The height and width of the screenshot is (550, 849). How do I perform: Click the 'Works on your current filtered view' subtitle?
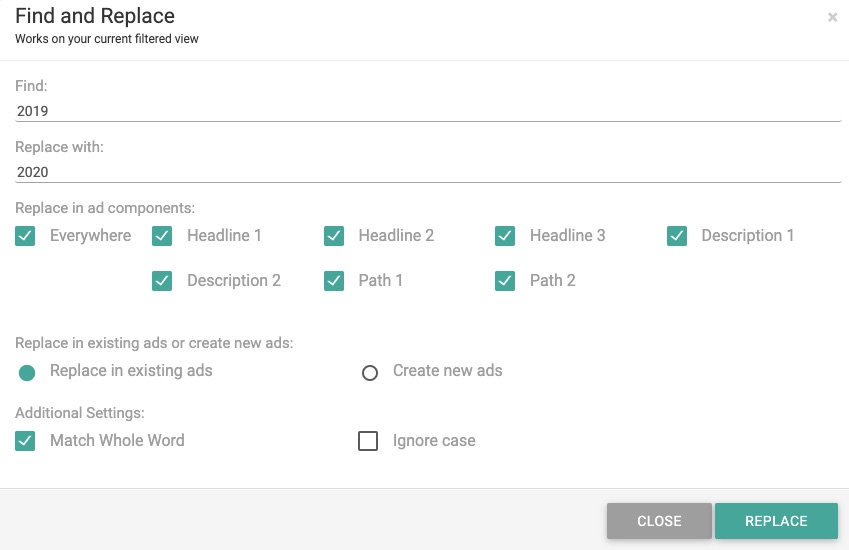click(107, 39)
